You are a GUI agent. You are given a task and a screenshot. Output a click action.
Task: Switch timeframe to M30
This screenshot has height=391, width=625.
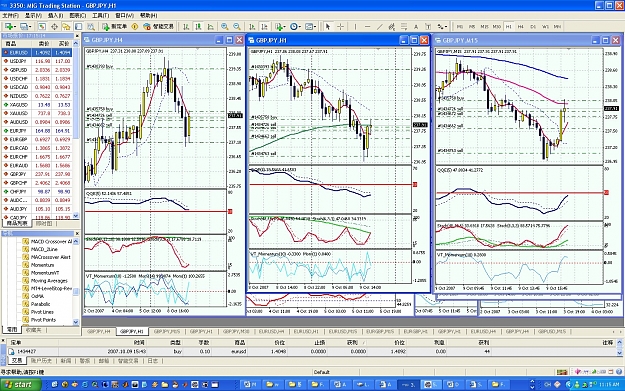(x=497, y=27)
